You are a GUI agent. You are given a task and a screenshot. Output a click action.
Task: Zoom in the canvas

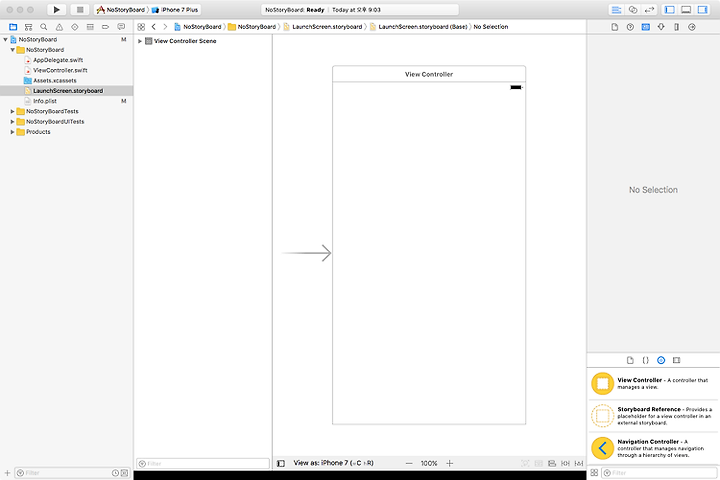coord(450,463)
